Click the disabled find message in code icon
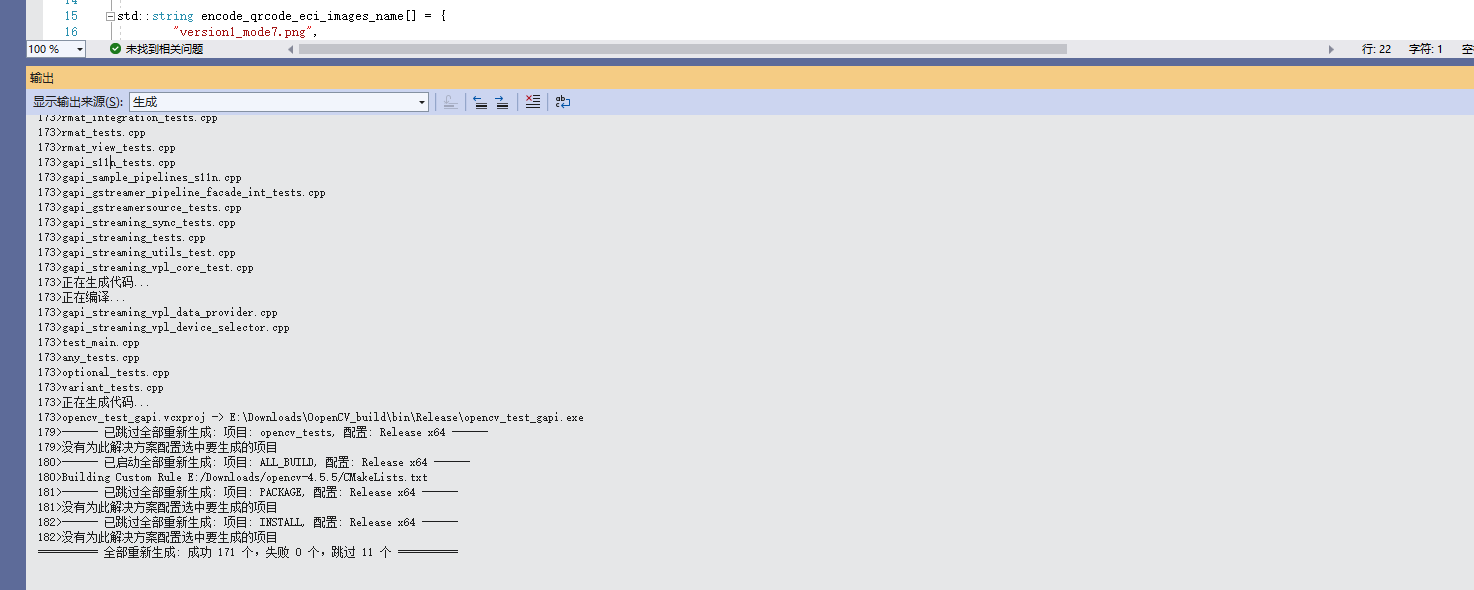Viewport: 1474px width, 590px height. (451, 102)
